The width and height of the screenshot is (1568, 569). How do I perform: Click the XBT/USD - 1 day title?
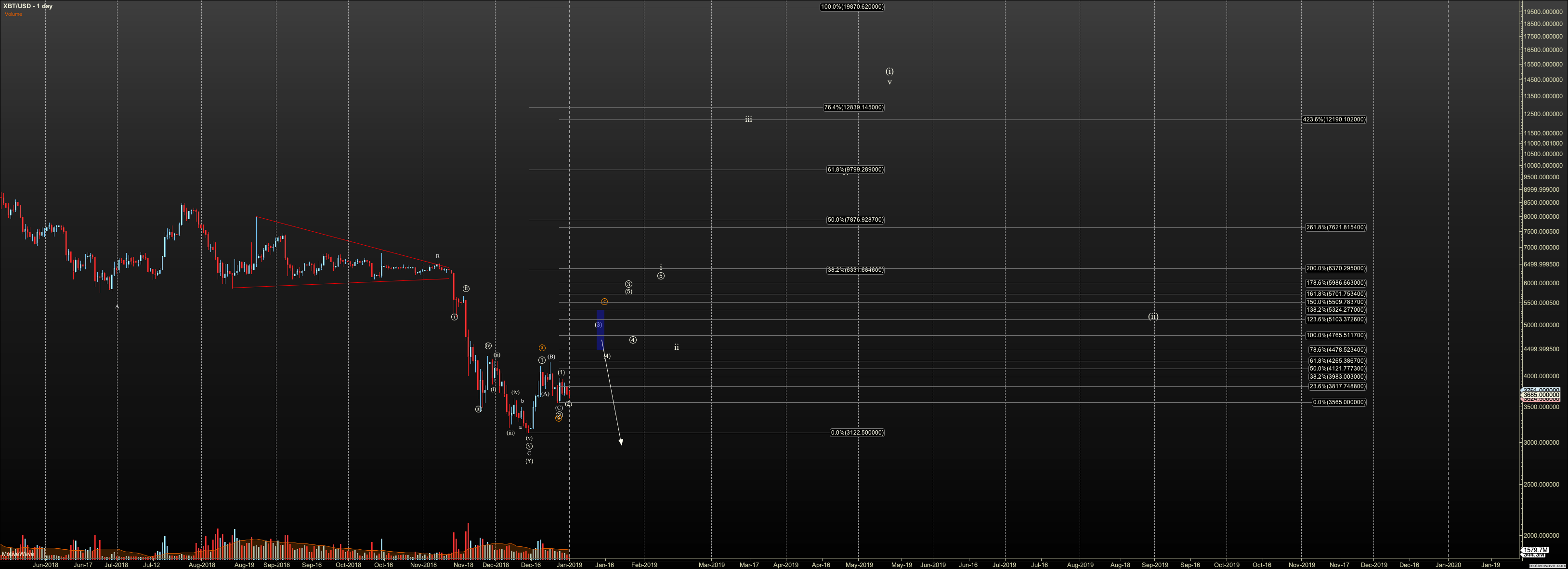pyautogui.click(x=28, y=6)
